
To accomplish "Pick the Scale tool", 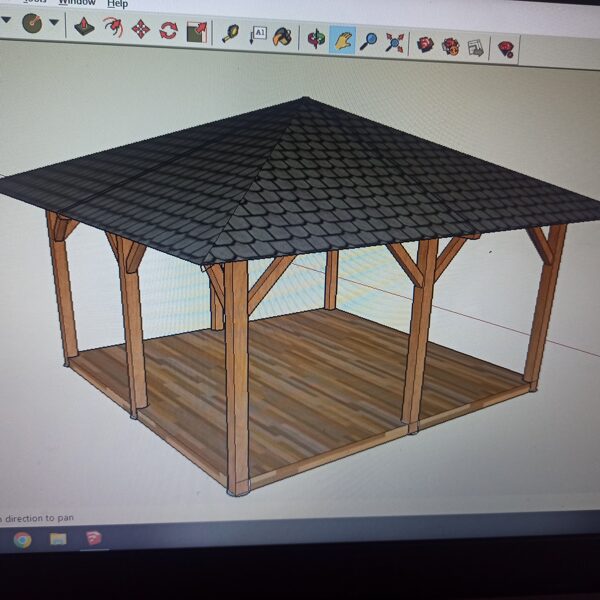I will (196, 31).
